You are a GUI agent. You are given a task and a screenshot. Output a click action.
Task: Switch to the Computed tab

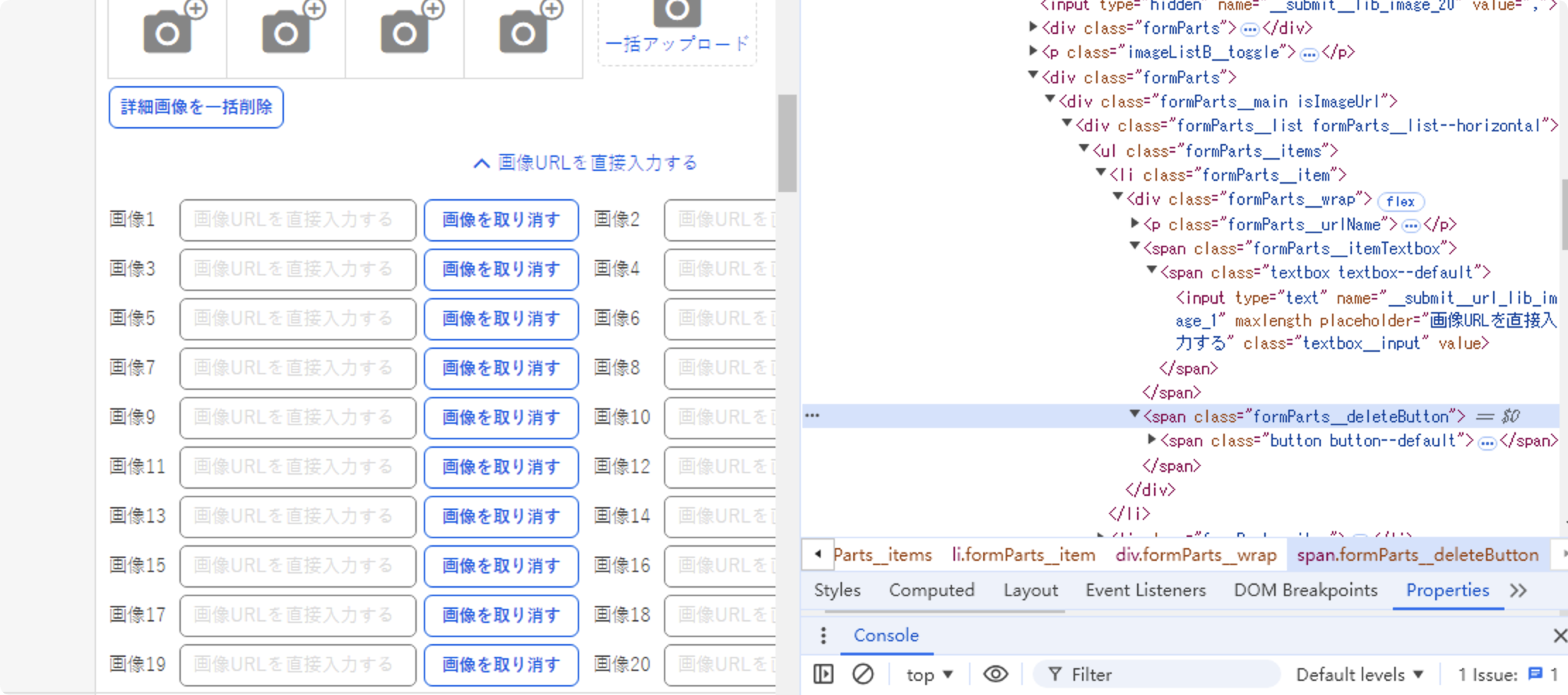932,590
